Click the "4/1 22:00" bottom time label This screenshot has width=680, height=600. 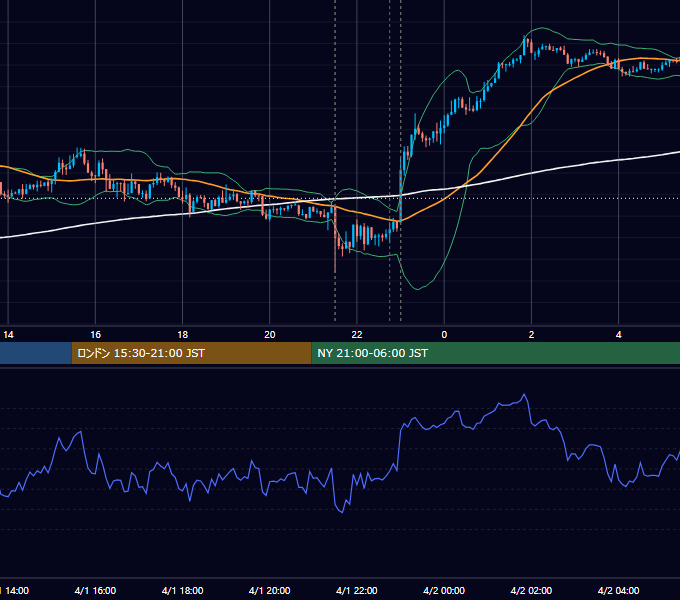tap(357, 590)
